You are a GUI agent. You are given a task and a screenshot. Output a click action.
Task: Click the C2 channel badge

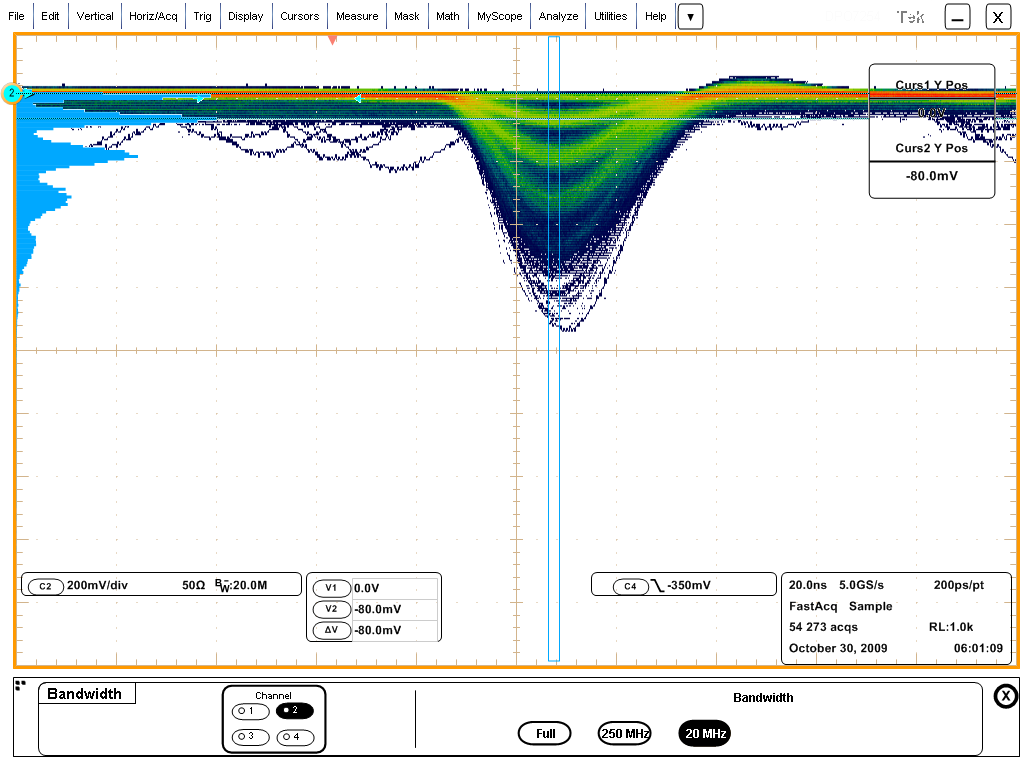click(x=45, y=586)
